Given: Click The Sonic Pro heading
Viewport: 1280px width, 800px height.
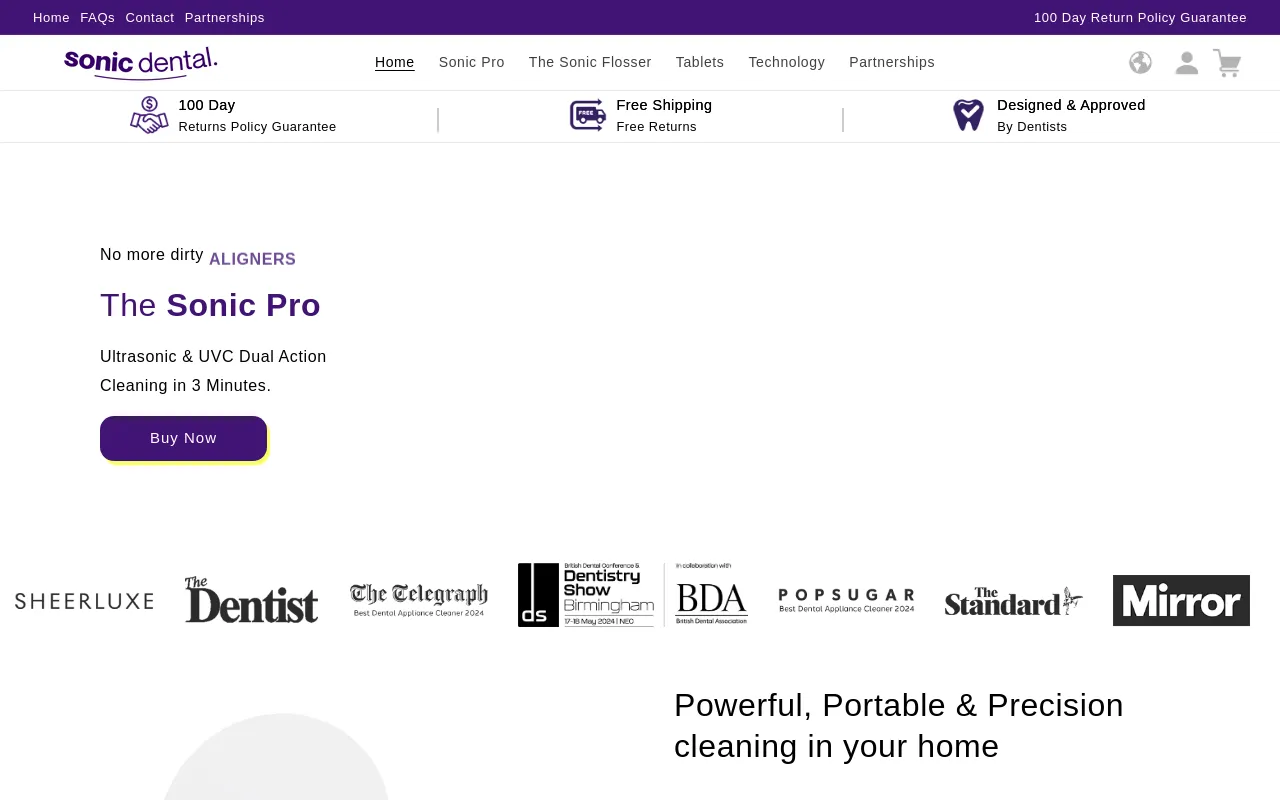Looking at the screenshot, I should [210, 305].
